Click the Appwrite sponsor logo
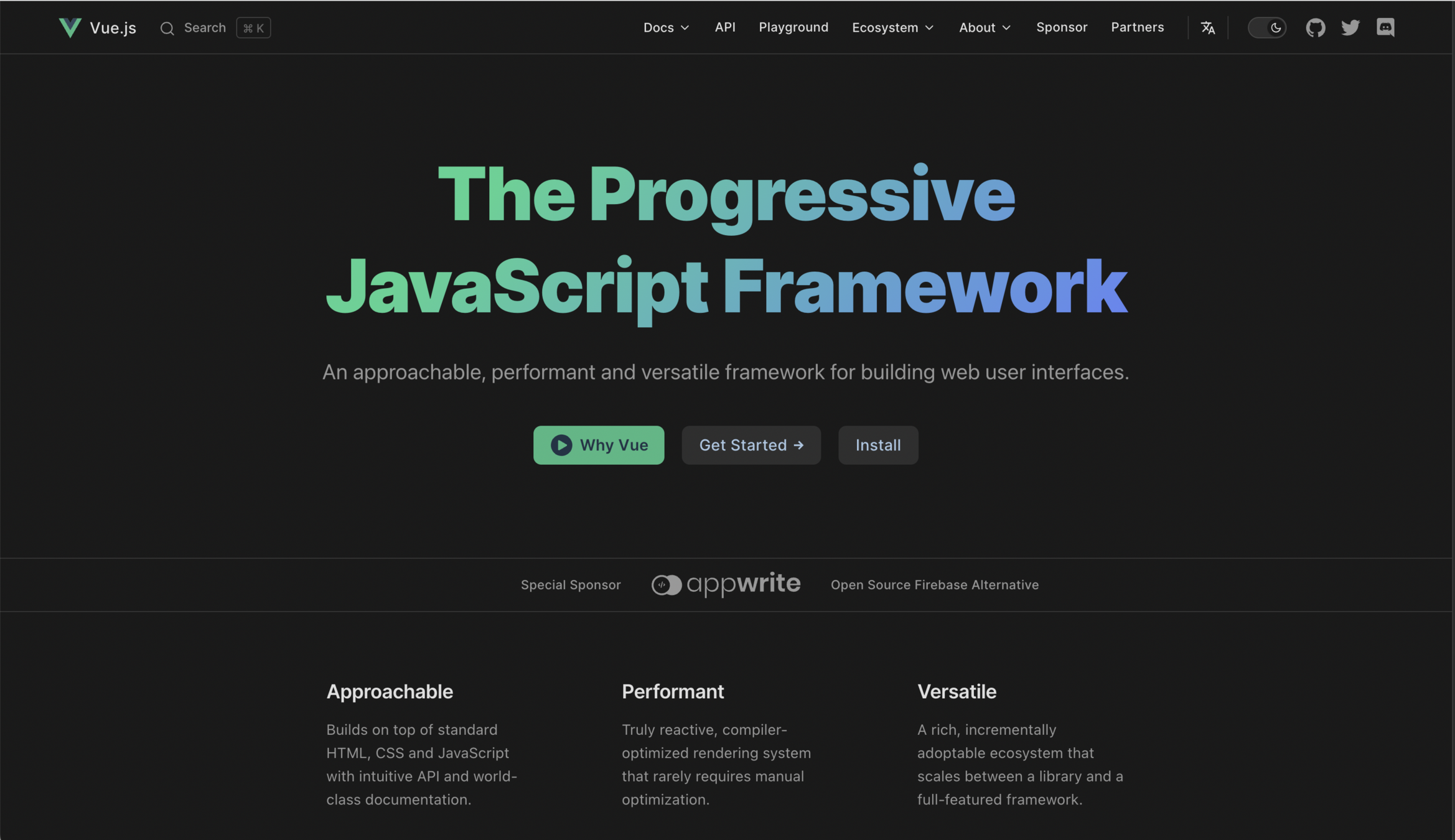The height and width of the screenshot is (840, 1455). coord(726,584)
